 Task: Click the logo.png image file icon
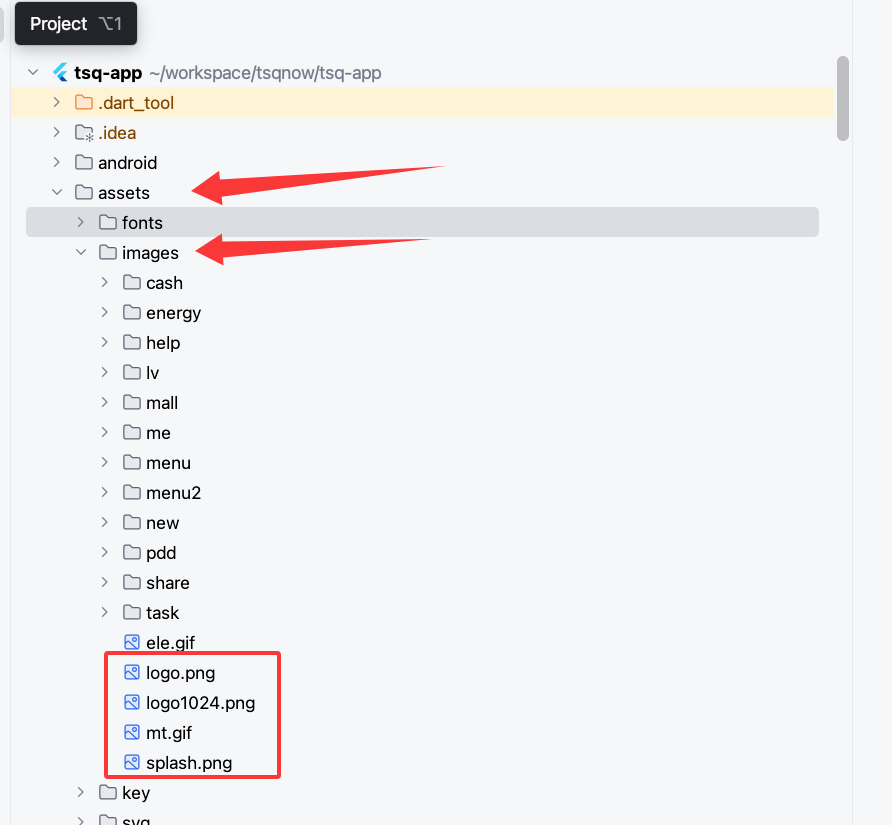[x=132, y=673]
